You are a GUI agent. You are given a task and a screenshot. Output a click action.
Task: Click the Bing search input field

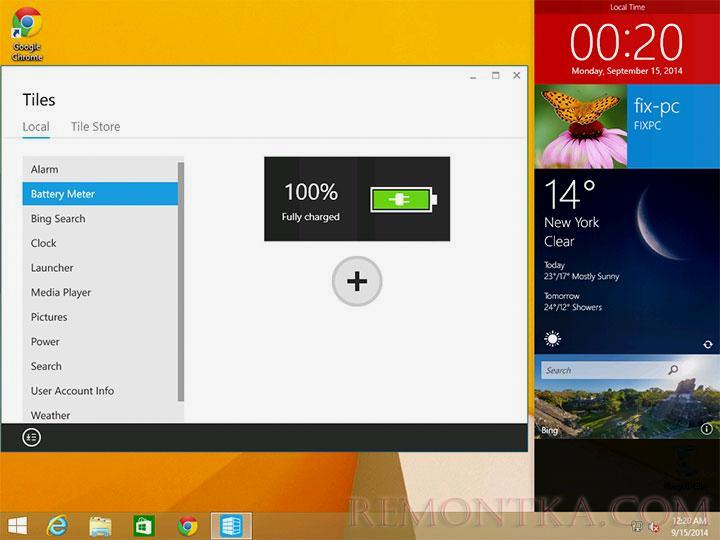(x=600, y=370)
